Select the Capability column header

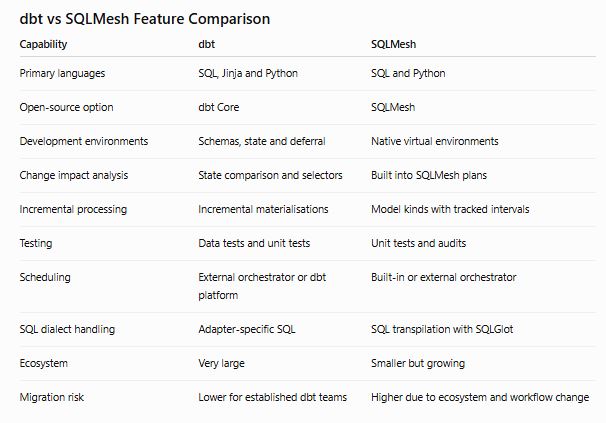(43, 44)
